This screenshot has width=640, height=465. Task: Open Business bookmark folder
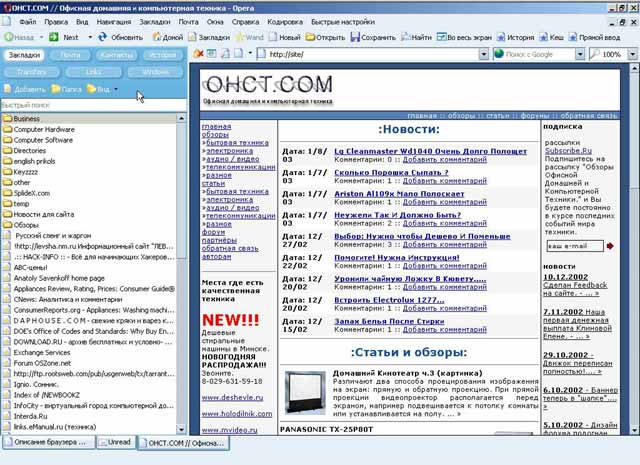point(89,119)
